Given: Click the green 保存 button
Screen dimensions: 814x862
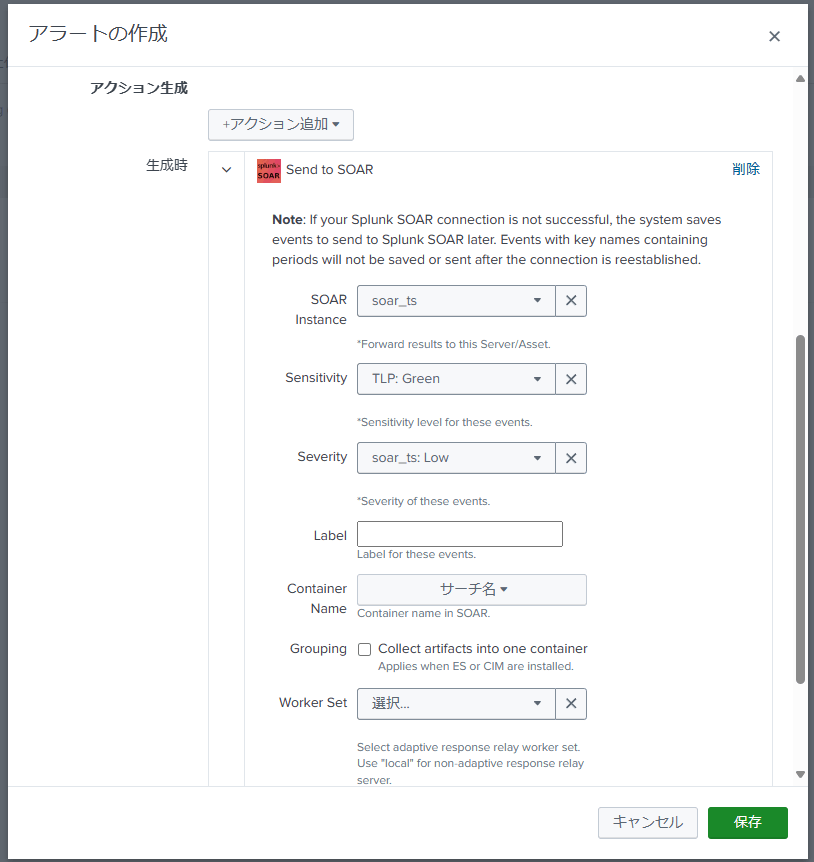Looking at the screenshot, I should (747, 822).
